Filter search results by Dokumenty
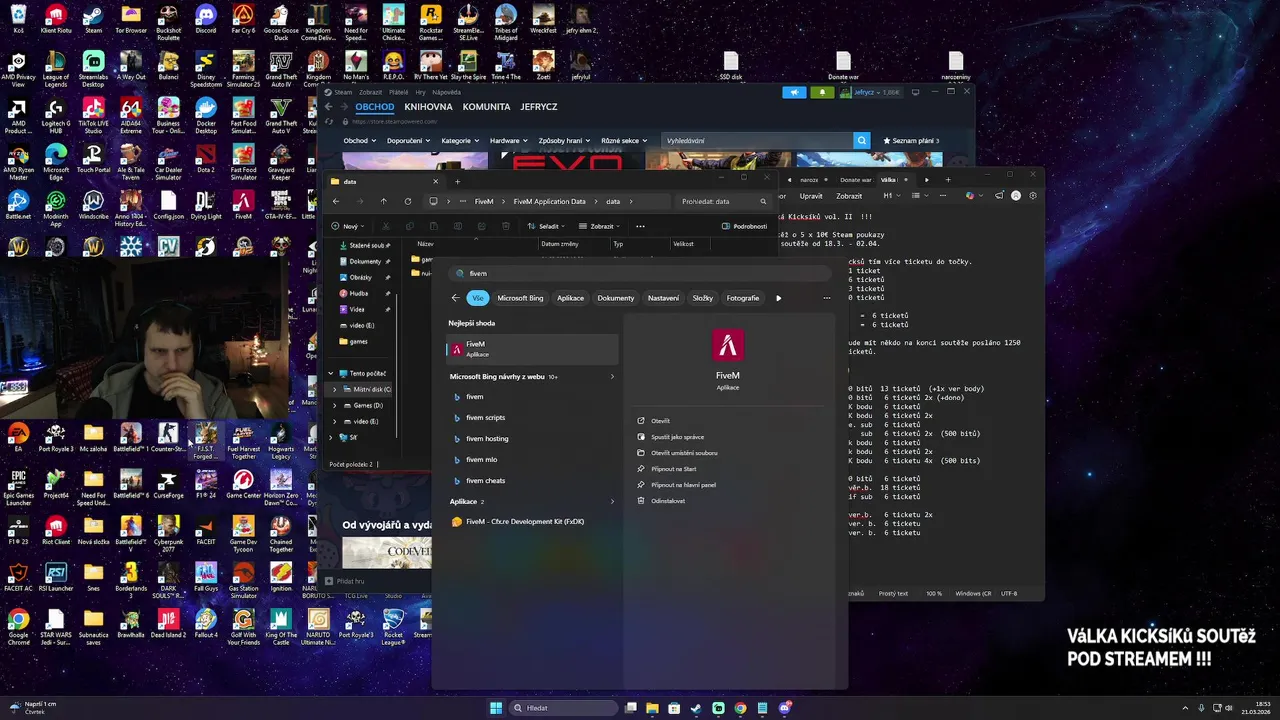Screen dimensions: 1280x720 616,298
